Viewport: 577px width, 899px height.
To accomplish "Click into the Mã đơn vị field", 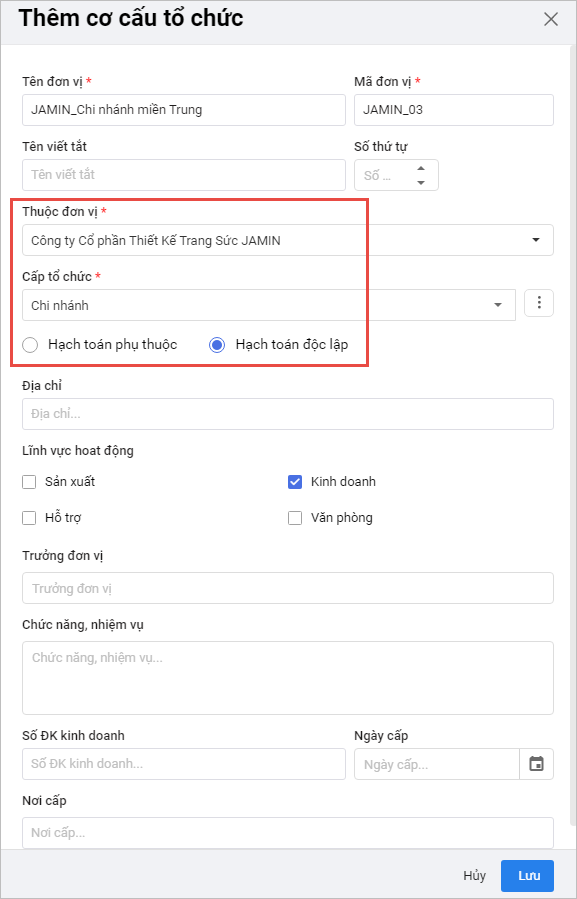I will (x=454, y=110).
